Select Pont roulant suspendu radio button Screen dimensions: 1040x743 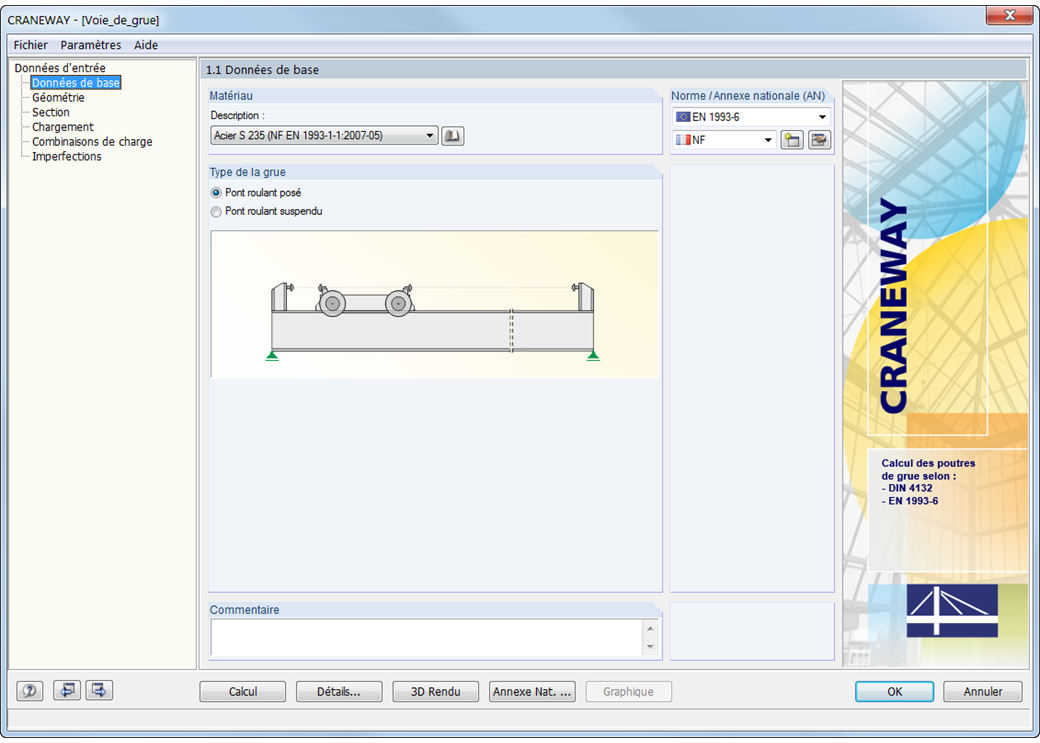216,212
